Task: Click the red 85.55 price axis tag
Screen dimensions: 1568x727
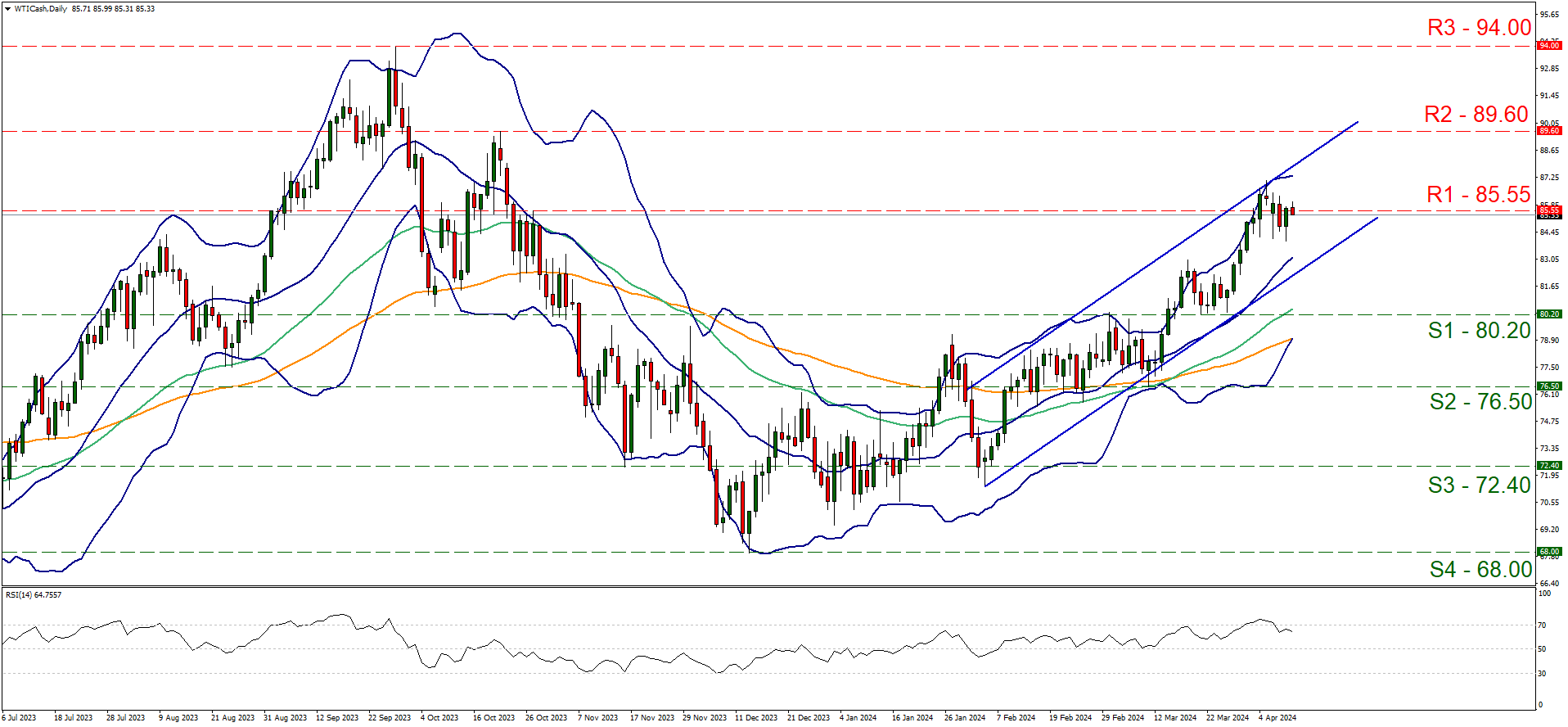Action: tap(1549, 210)
